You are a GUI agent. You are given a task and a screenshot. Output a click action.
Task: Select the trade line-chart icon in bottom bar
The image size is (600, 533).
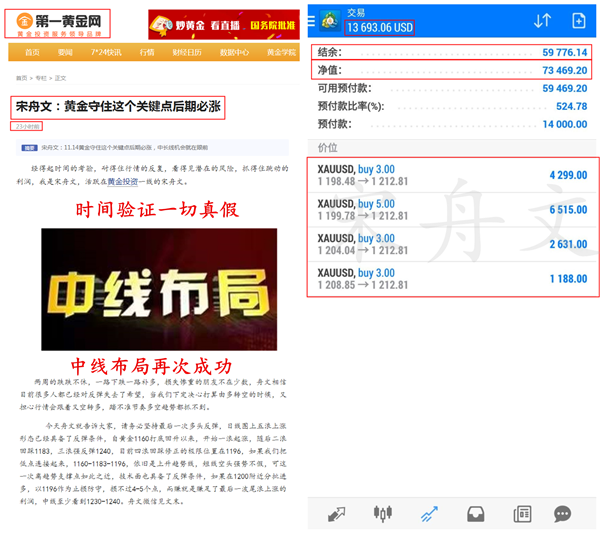pyautogui.click(x=429, y=514)
